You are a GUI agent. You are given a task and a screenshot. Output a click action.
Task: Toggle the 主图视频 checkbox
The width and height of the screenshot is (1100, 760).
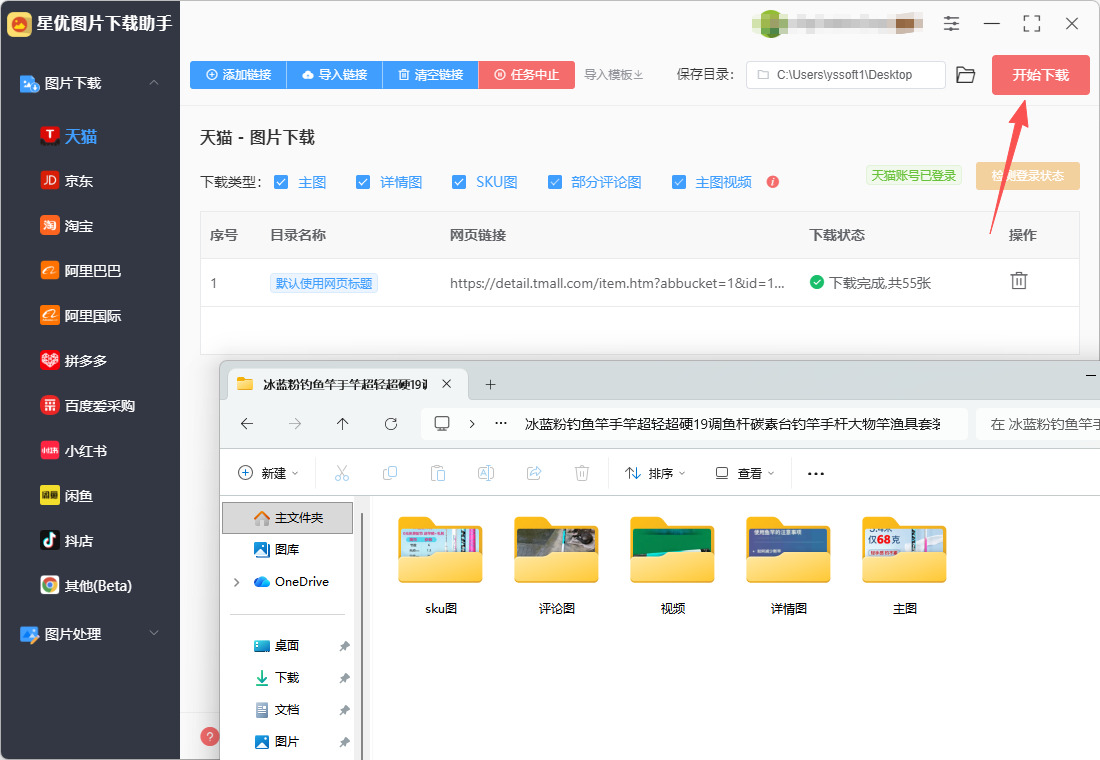click(x=679, y=182)
